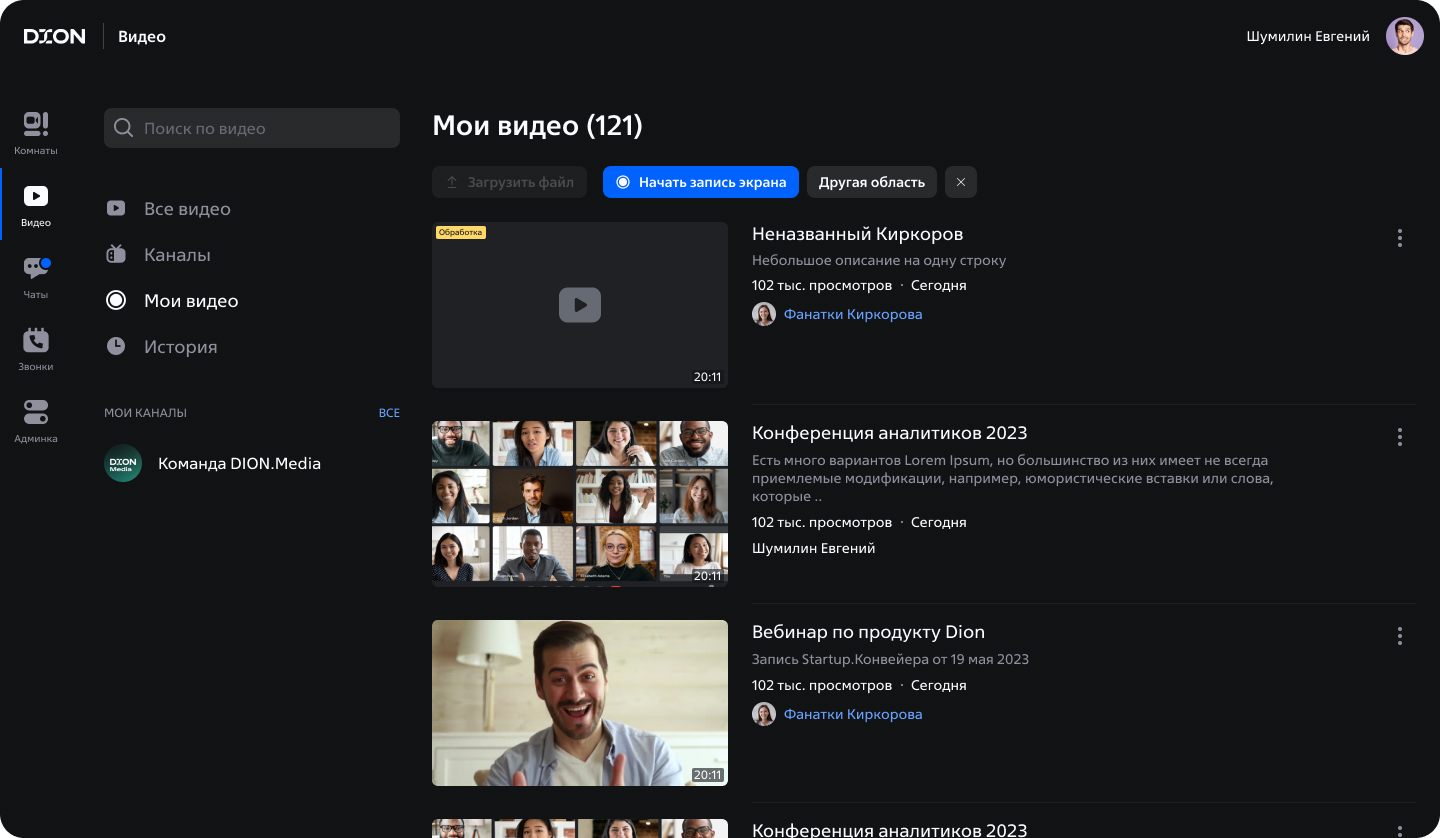1440x838 pixels.
Task: Select Мои видео in navigation
Action: click(191, 301)
